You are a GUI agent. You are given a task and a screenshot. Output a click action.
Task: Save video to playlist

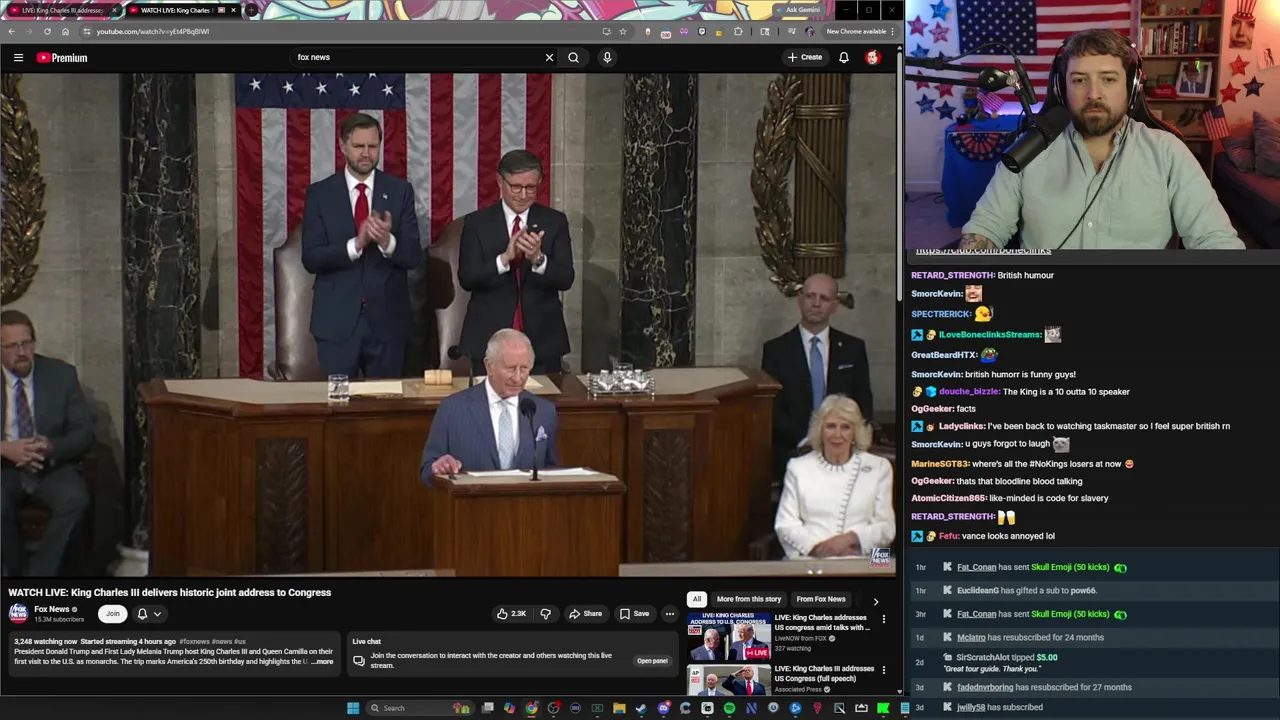(x=634, y=614)
